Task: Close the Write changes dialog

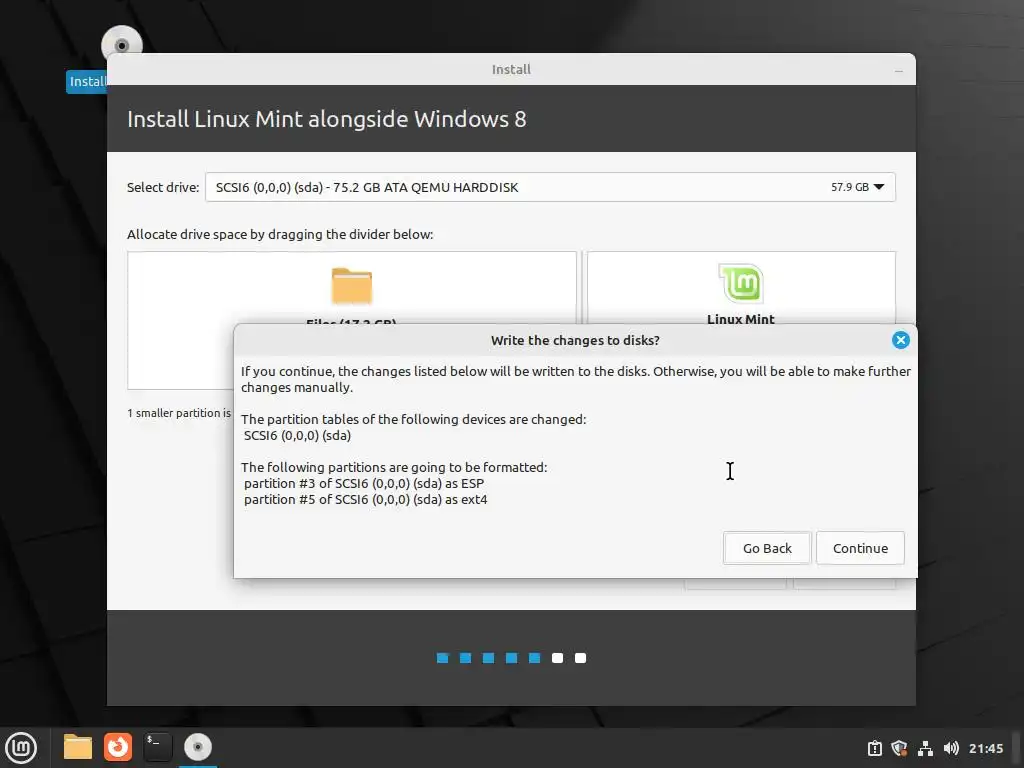Action: pos(901,340)
